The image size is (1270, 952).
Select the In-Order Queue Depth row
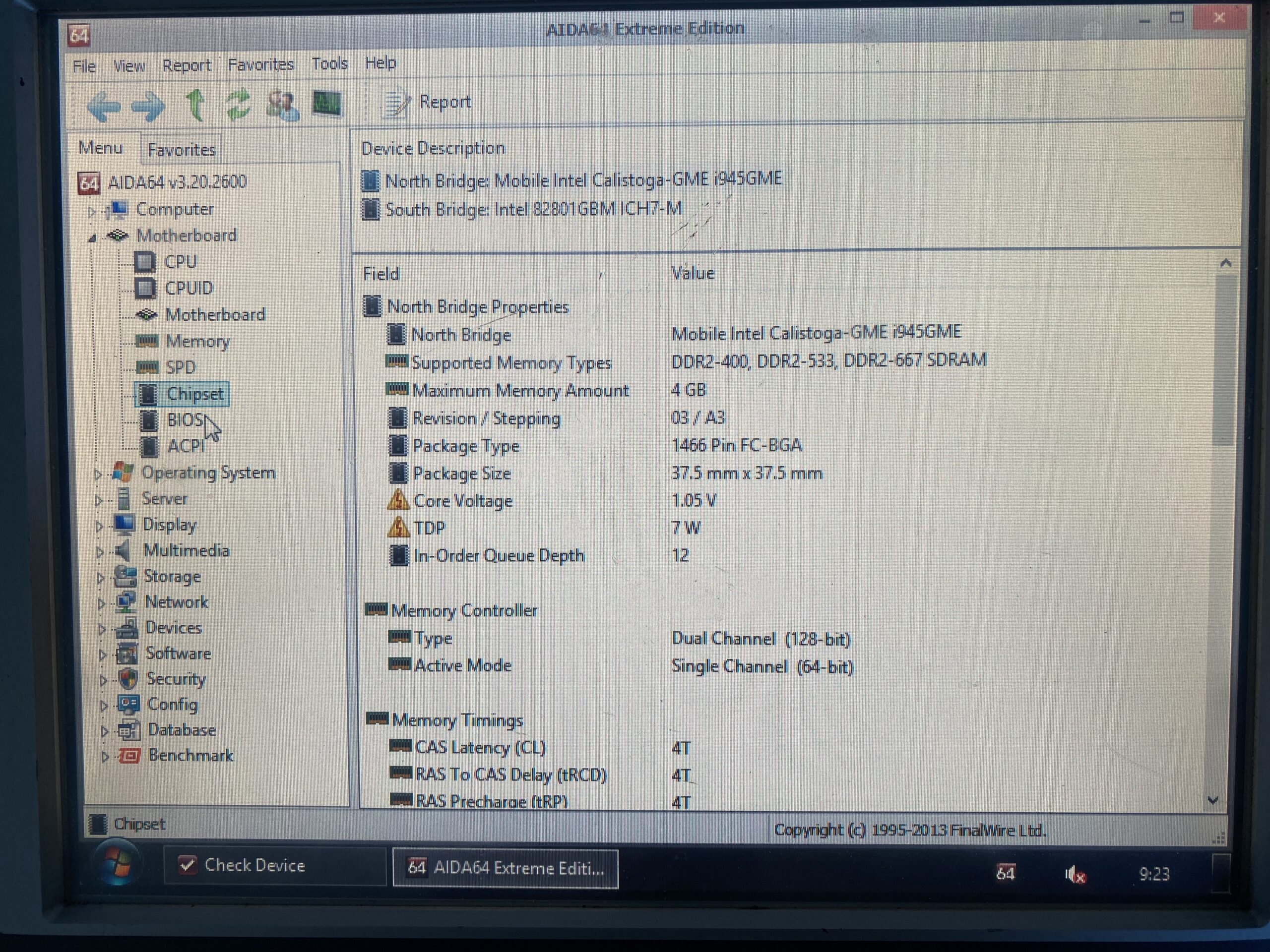[539, 555]
